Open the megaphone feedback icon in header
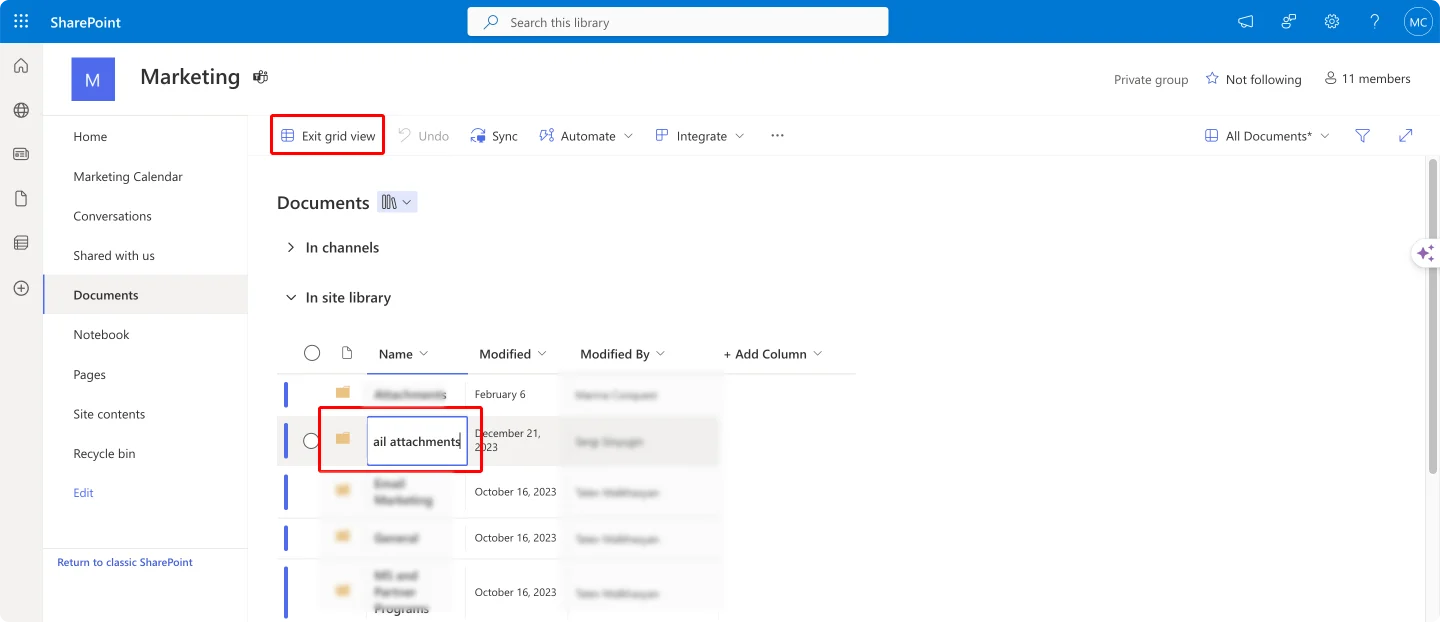The height and width of the screenshot is (622, 1440). [1245, 21]
